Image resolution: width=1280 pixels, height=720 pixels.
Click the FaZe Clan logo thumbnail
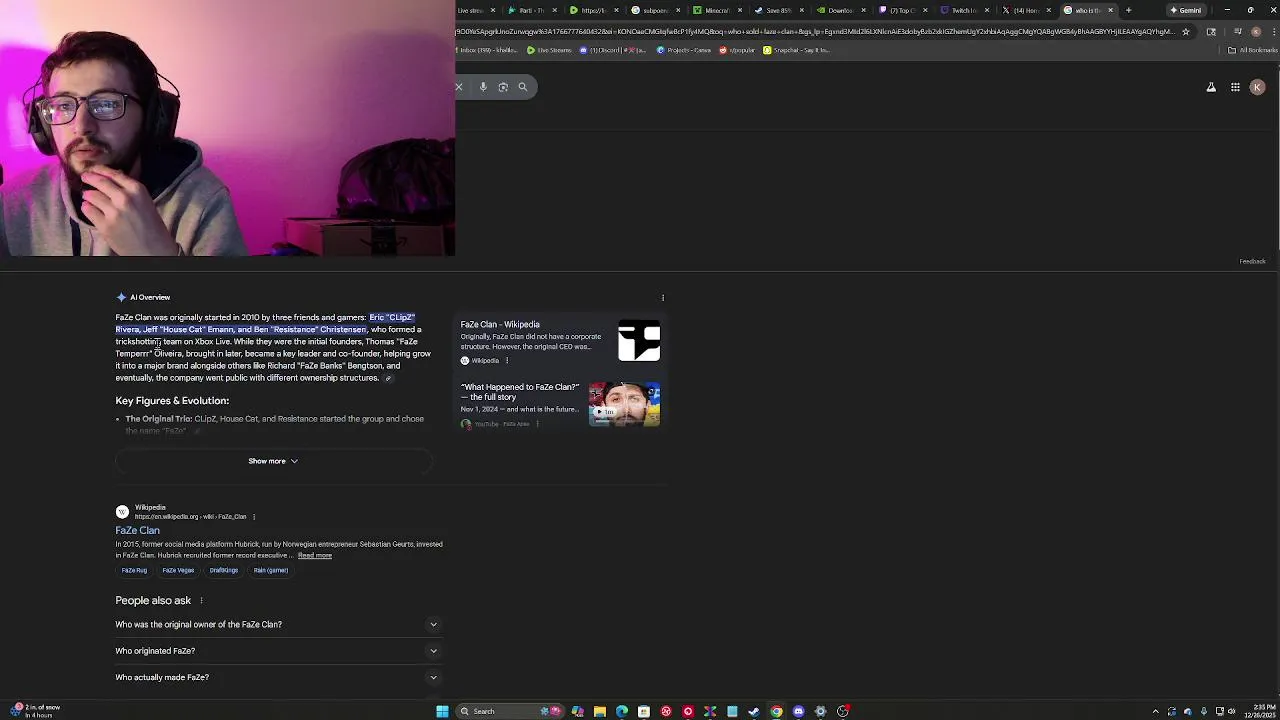639,342
